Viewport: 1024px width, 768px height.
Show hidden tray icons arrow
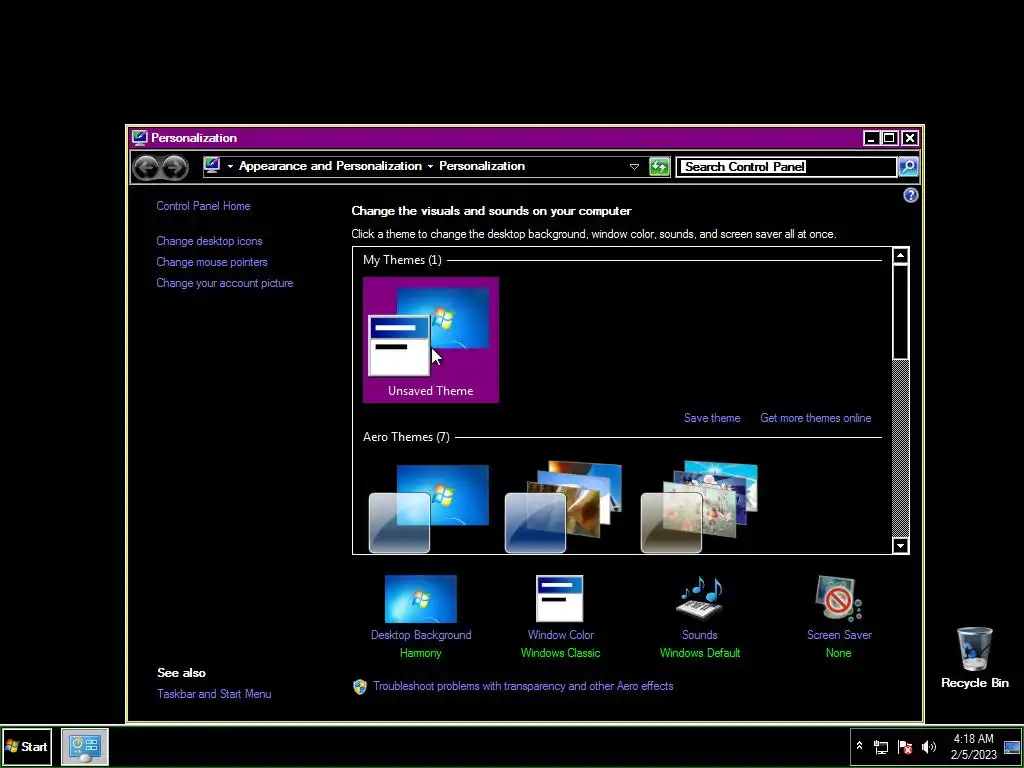(x=859, y=746)
